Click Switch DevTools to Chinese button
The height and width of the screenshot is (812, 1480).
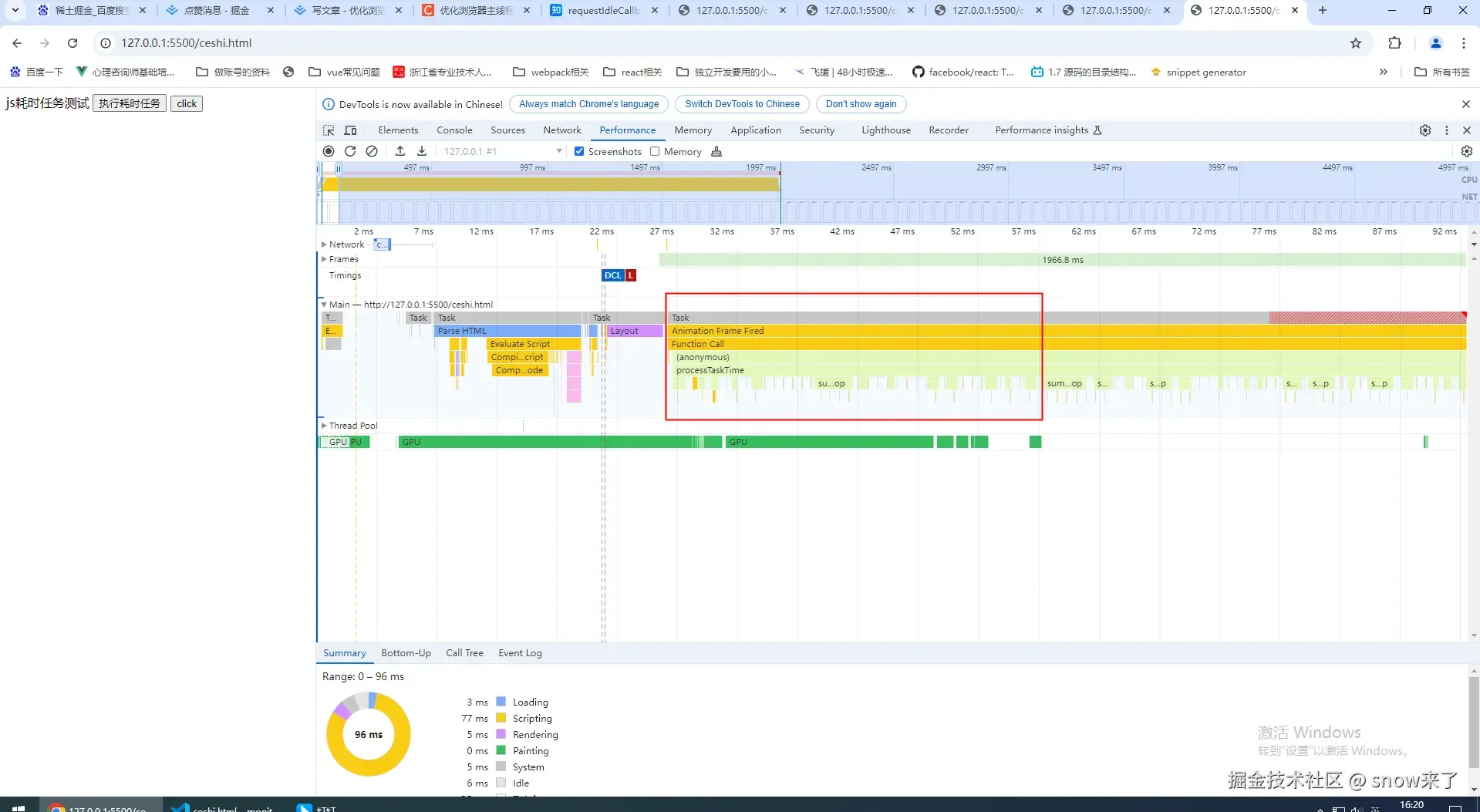pos(742,104)
